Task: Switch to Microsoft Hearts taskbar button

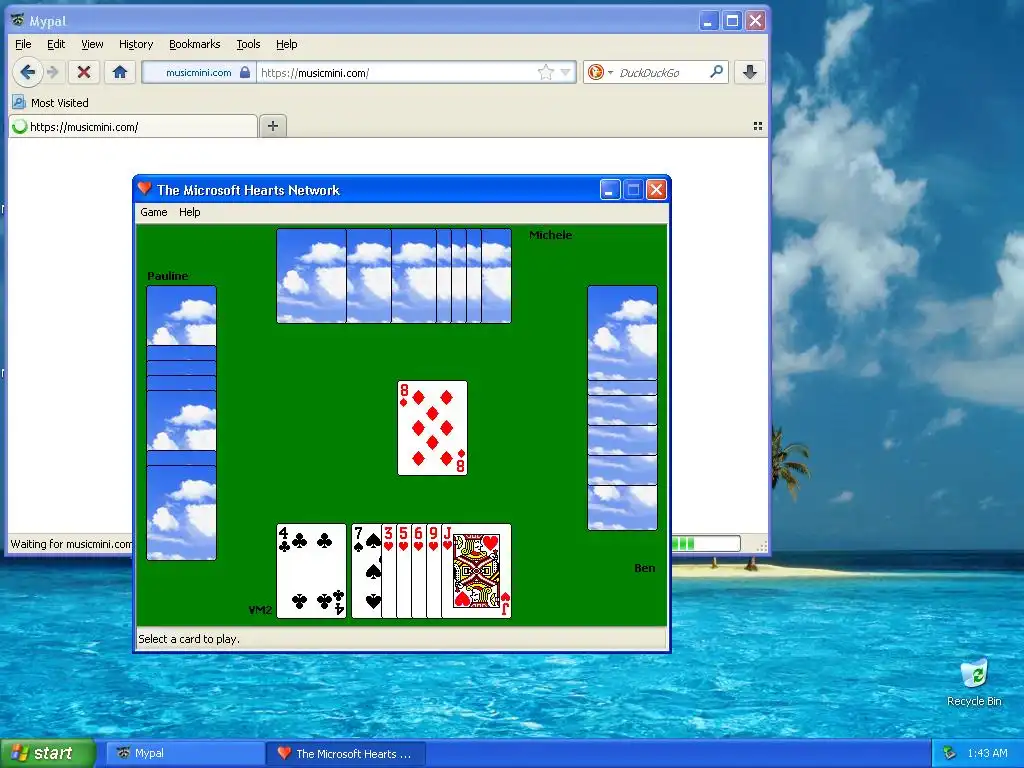Action: [x=347, y=754]
